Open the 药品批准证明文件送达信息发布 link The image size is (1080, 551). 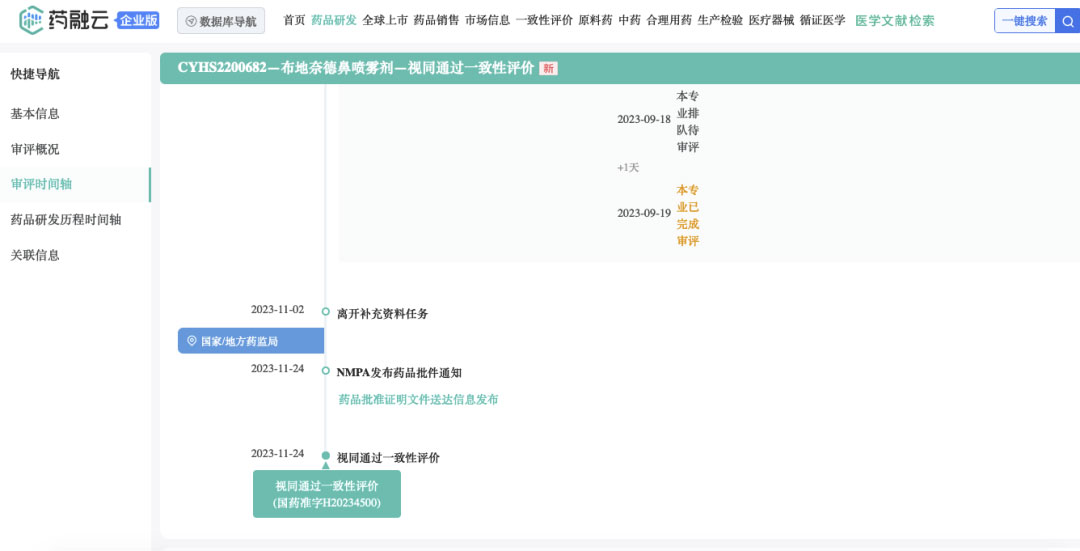[x=418, y=399]
